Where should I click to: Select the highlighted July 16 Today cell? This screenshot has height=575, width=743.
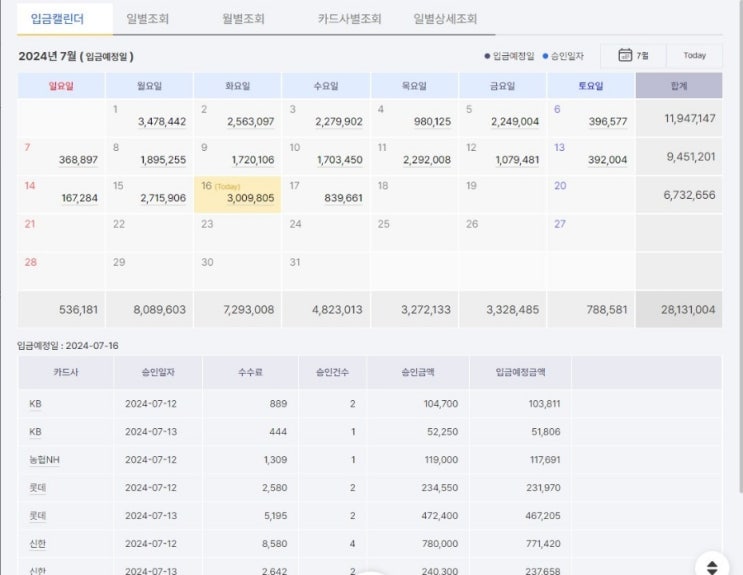coord(237,194)
